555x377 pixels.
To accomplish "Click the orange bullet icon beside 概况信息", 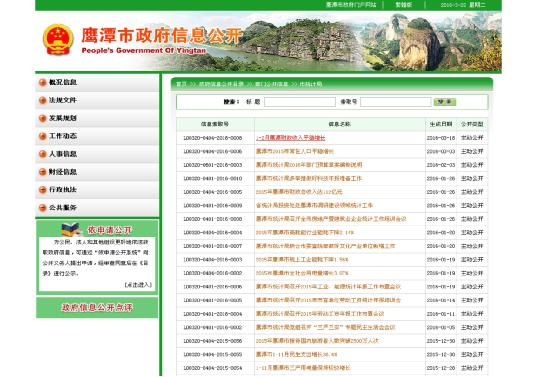I will (x=42, y=82).
